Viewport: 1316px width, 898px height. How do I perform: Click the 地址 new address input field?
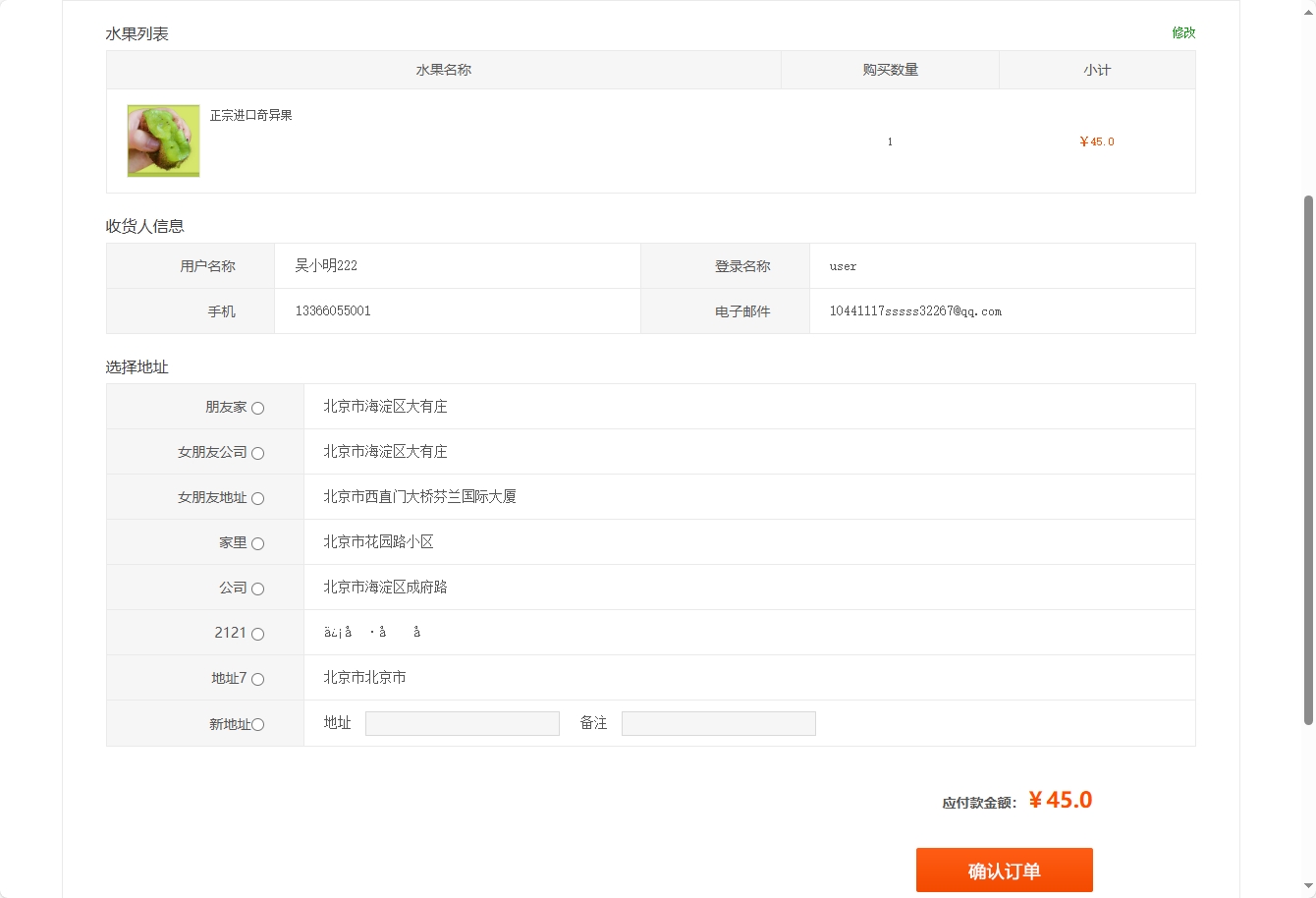462,722
